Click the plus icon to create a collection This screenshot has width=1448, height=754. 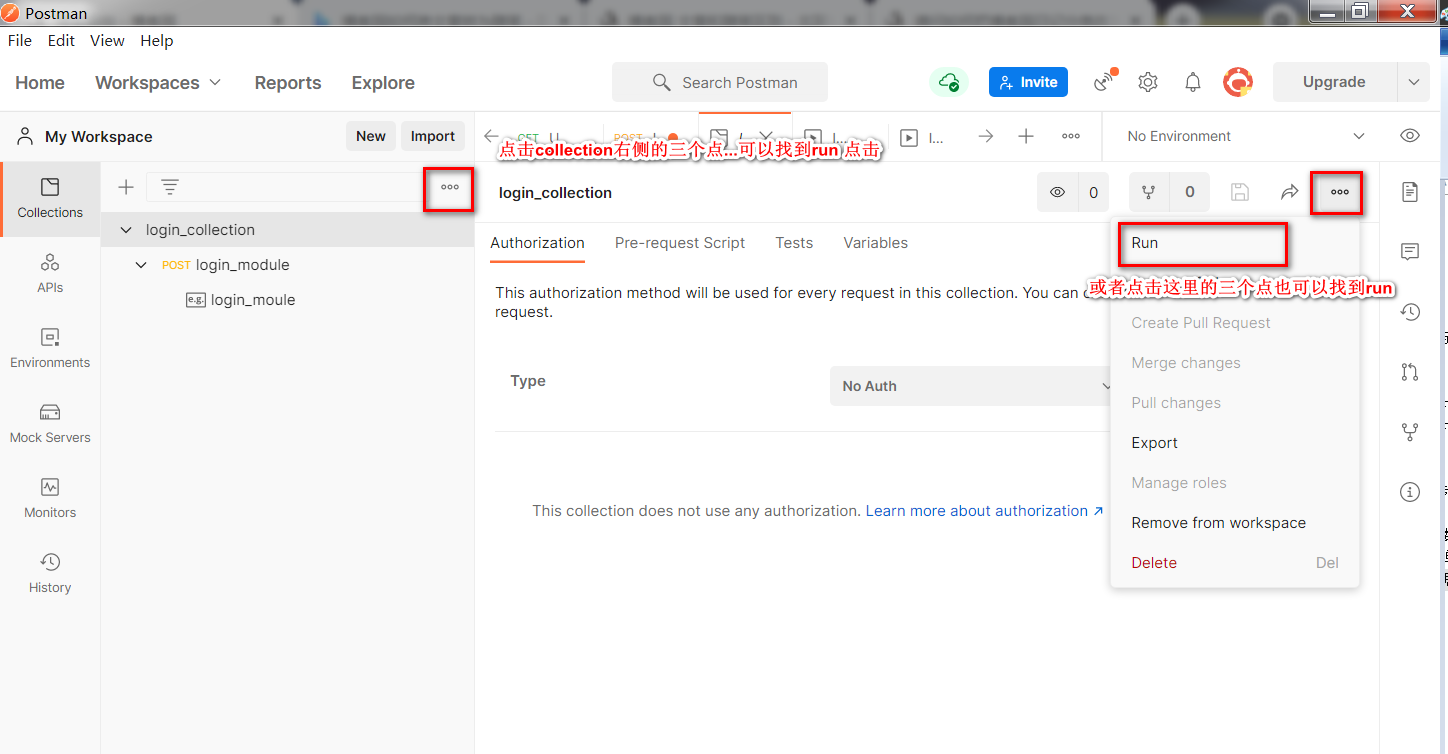126,187
